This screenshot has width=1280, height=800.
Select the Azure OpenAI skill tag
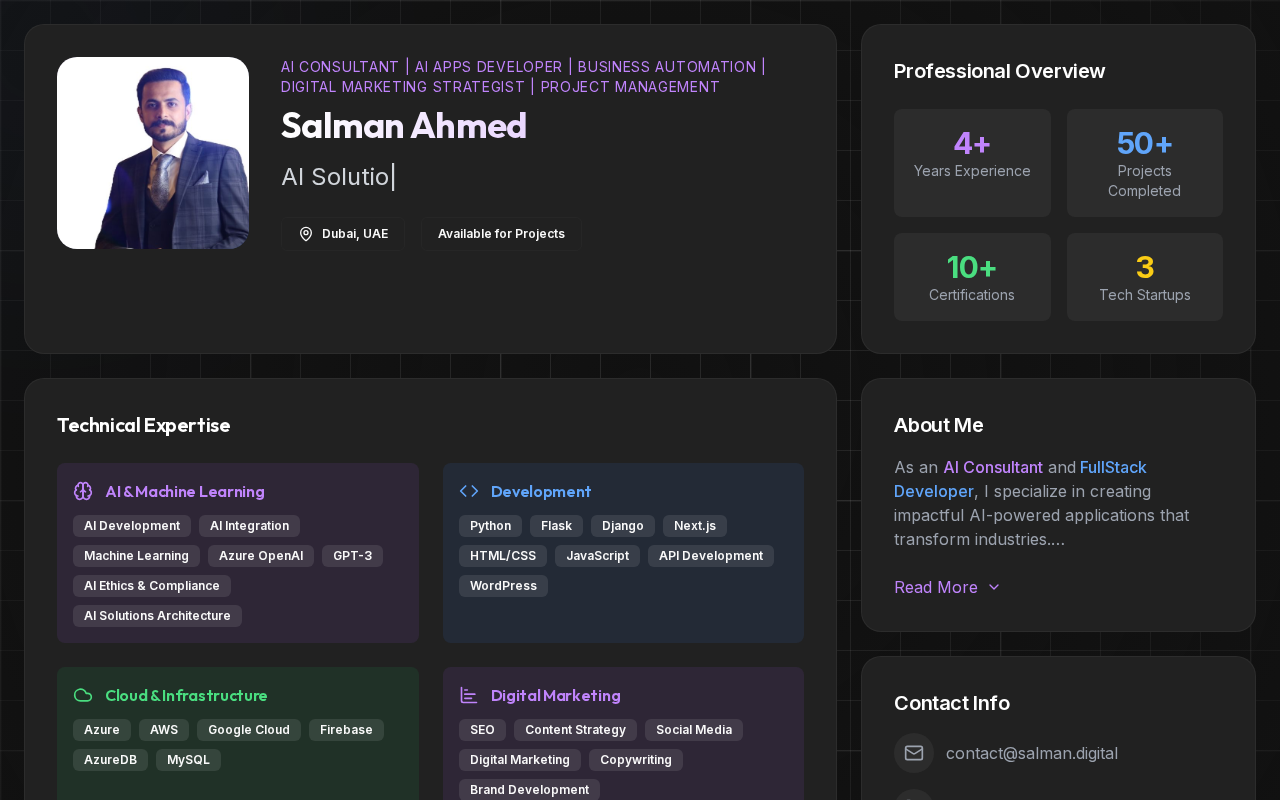pyautogui.click(x=261, y=556)
